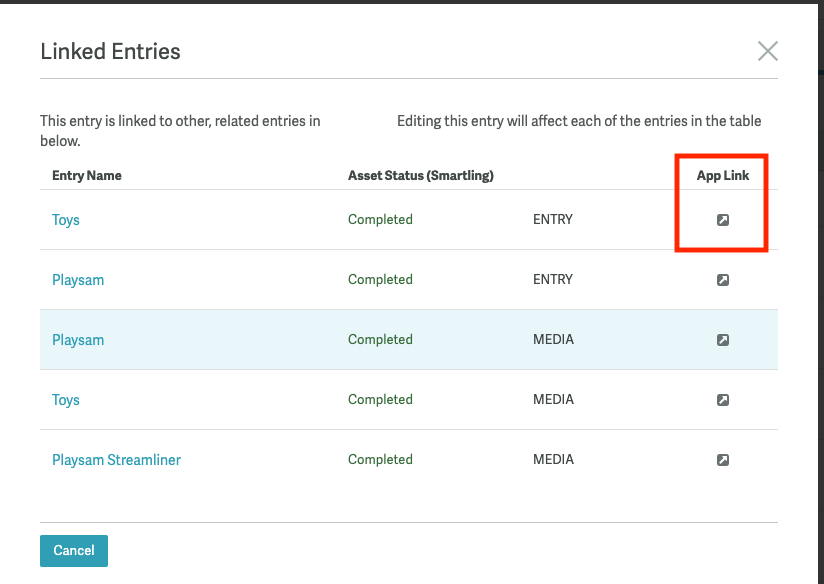
Task: Click the MEDIA label in highlighted Playsam row
Action: (553, 340)
